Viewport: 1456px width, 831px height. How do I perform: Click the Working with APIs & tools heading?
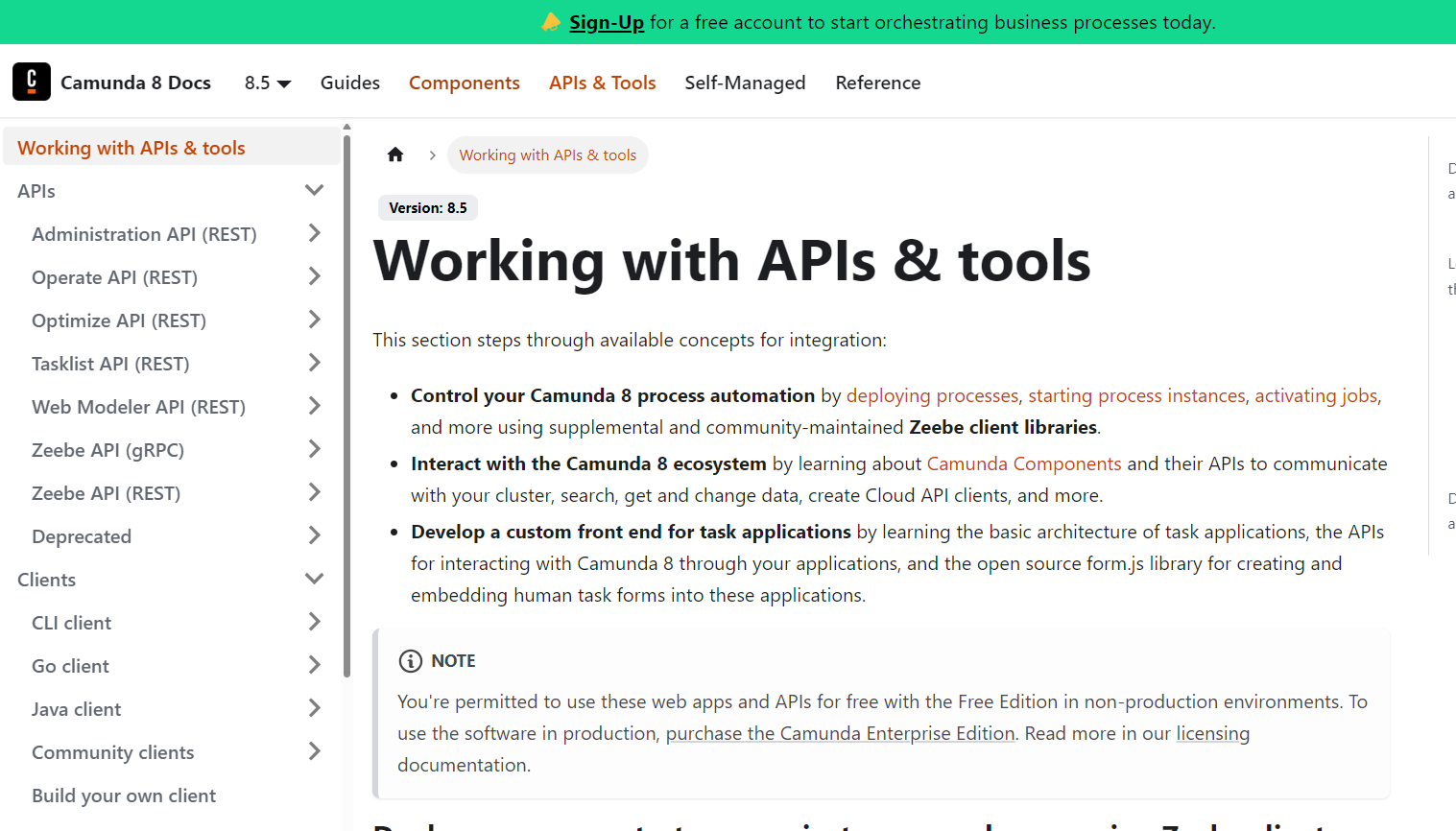pyautogui.click(x=732, y=260)
